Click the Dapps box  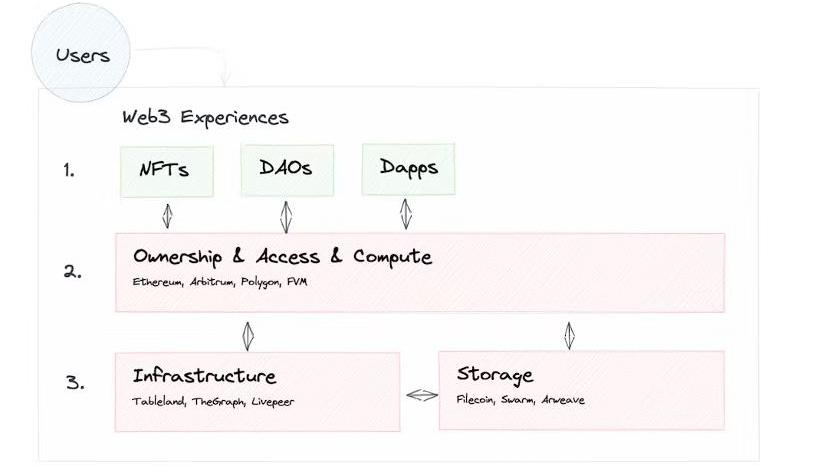pos(408,168)
